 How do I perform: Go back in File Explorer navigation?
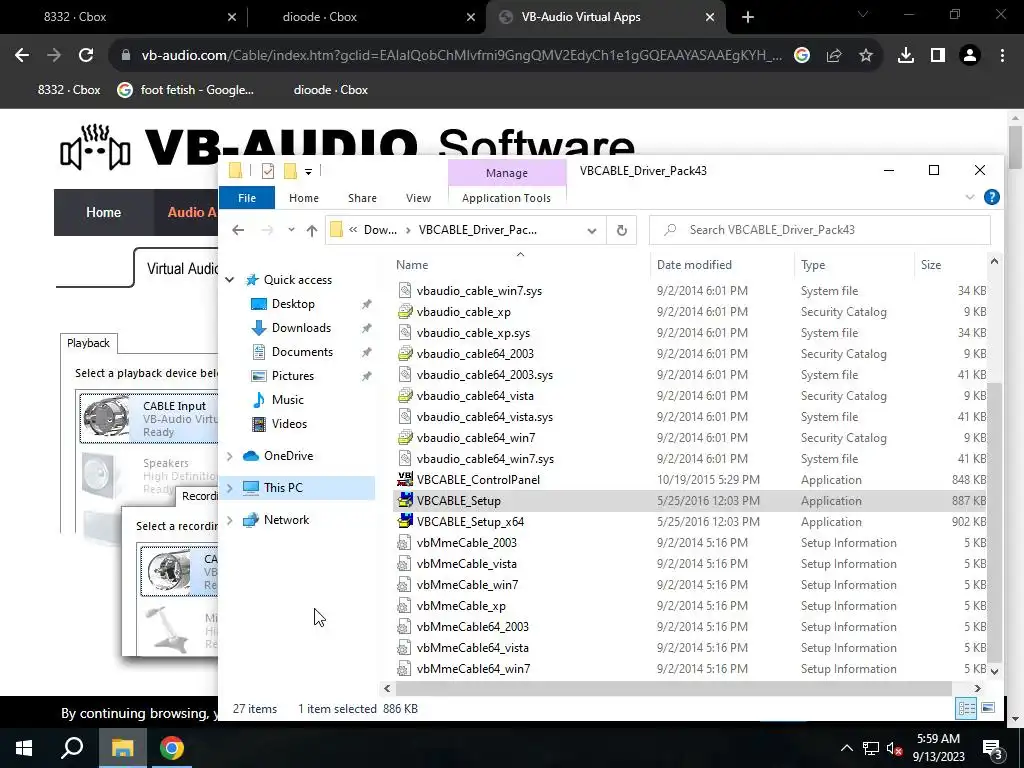click(238, 230)
